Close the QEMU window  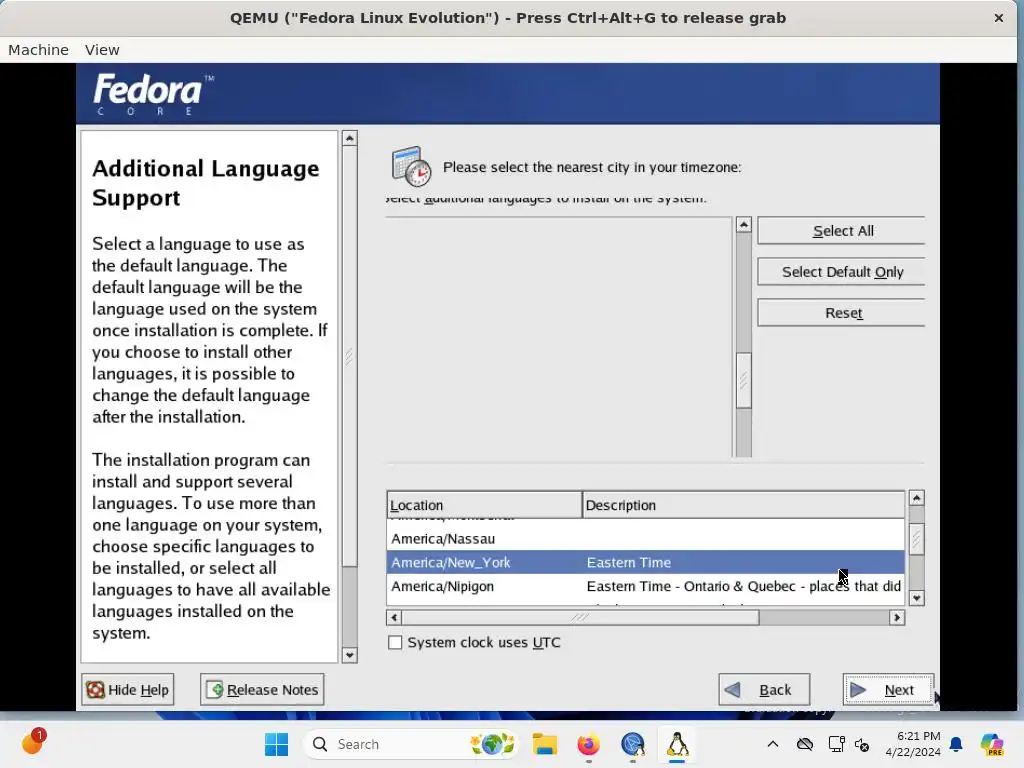click(999, 18)
